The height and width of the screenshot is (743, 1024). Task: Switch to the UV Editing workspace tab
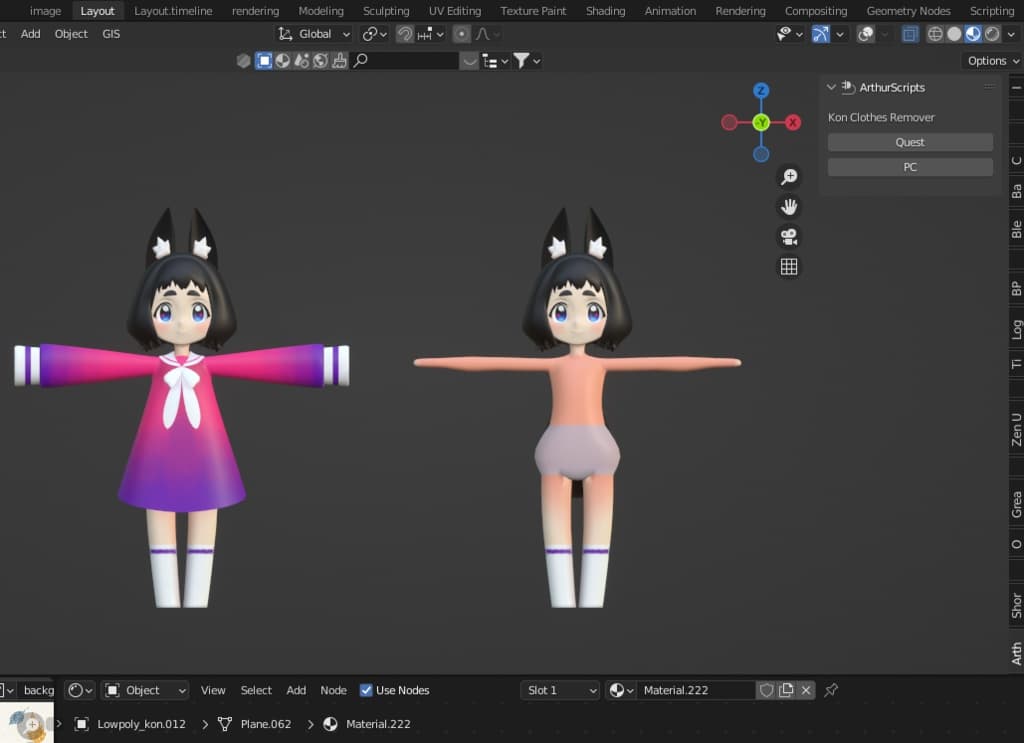click(454, 11)
